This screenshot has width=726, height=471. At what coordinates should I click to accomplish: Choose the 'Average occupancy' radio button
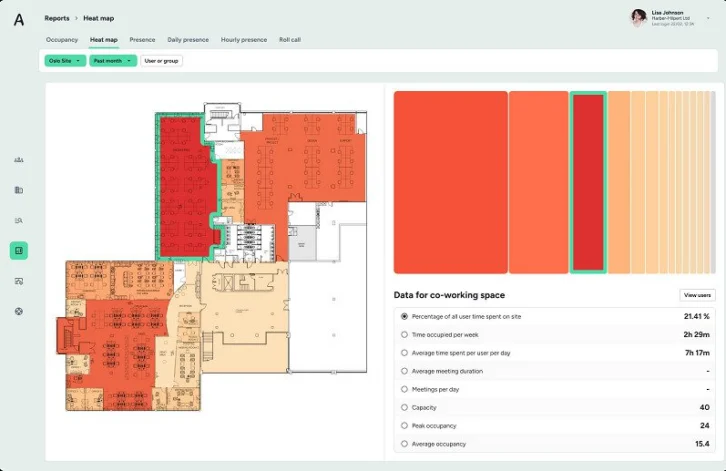coord(404,443)
